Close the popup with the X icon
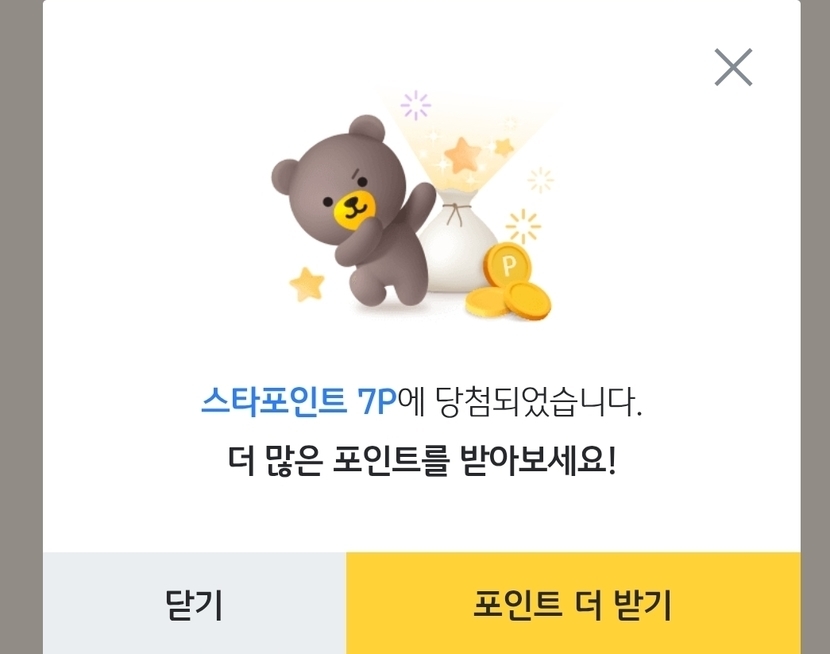This screenshot has width=830, height=654. coord(733,67)
